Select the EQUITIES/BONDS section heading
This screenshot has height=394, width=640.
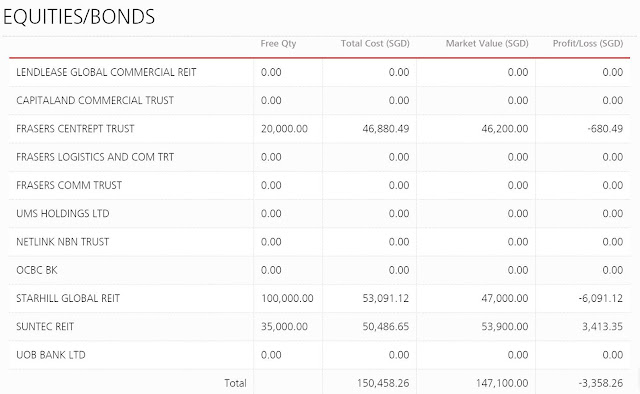pyautogui.click(x=79, y=17)
